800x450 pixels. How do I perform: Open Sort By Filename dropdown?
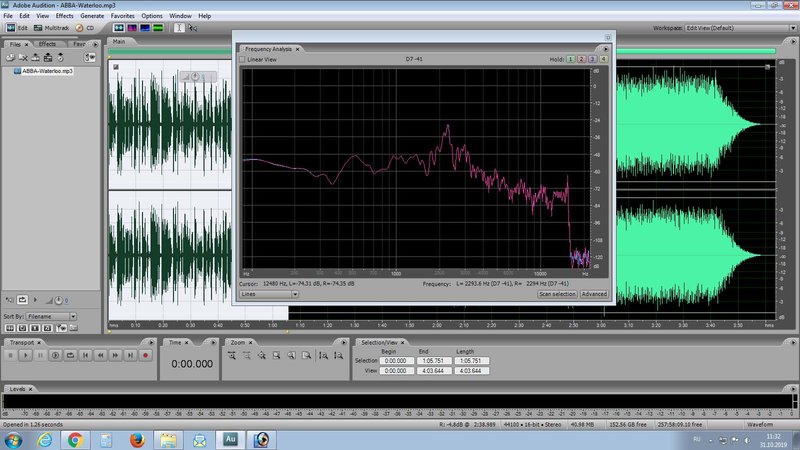[x=51, y=316]
